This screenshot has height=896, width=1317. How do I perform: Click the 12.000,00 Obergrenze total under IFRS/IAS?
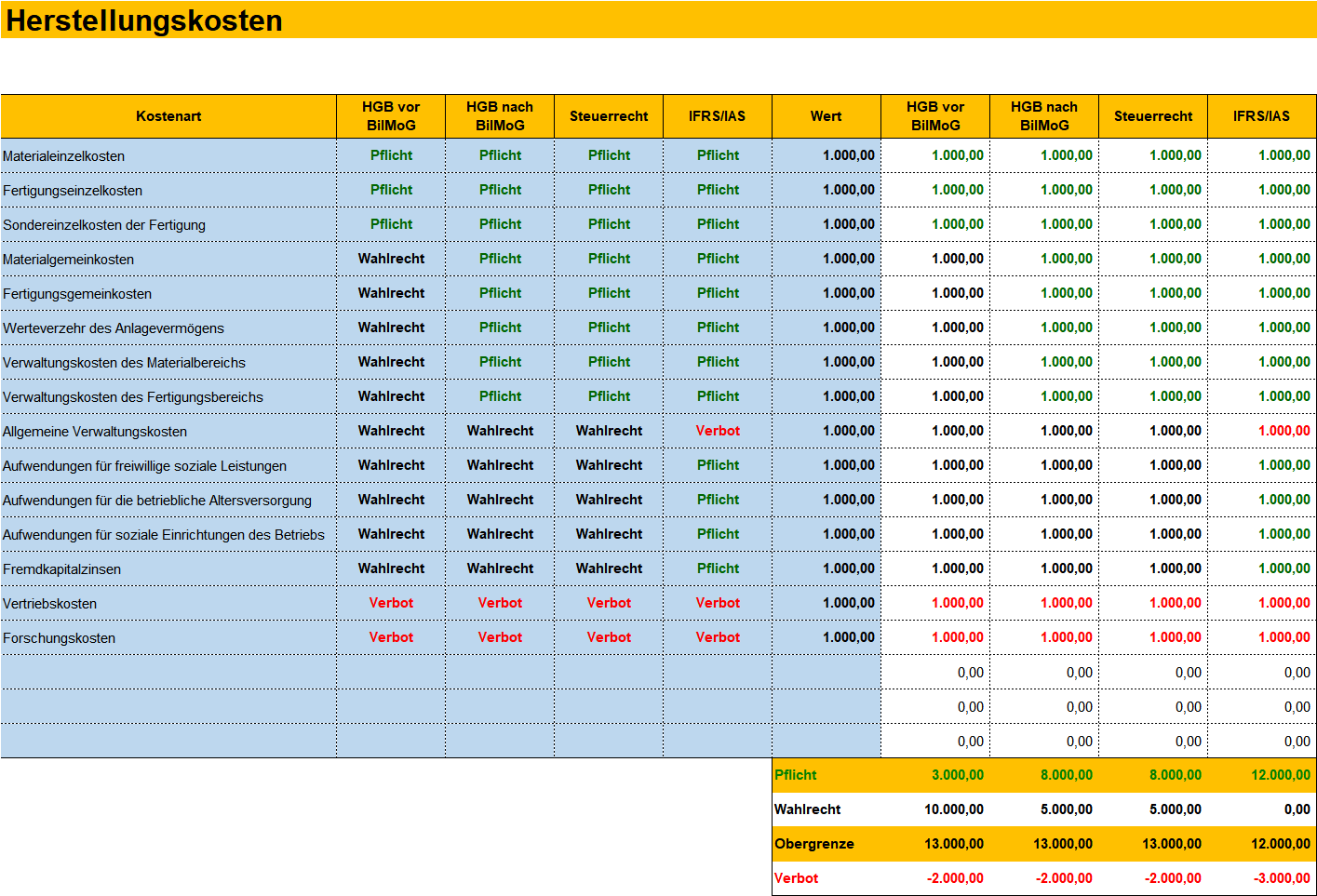pos(1281,844)
